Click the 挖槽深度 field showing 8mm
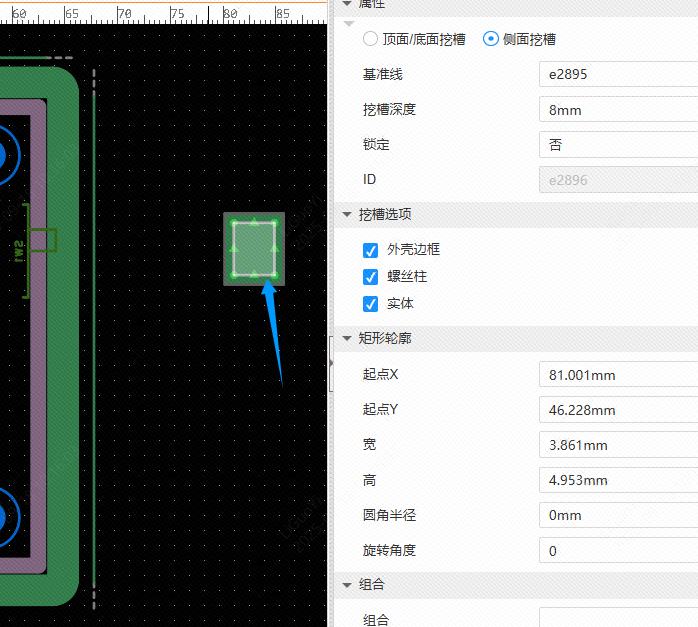The height and width of the screenshot is (627, 698). (x=617, y=110)
